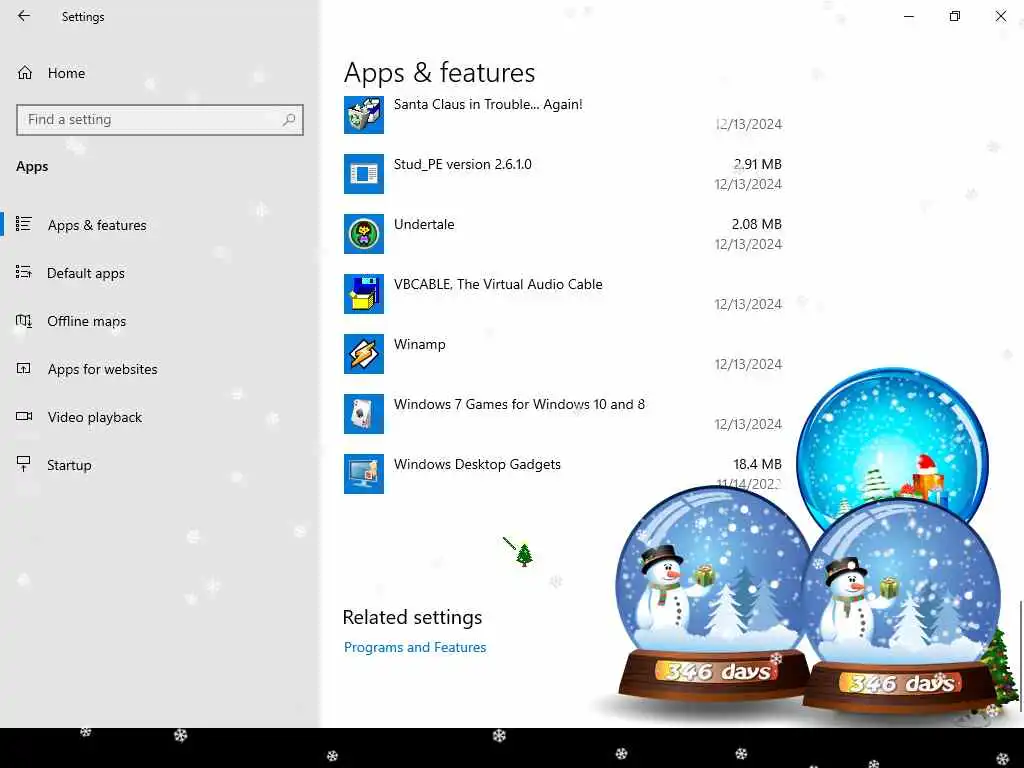Image resolution: width=1024 pixels, height=768 pixels.
Task: Click the vertical scrollbar thumb
Action: click(1020, 656)
